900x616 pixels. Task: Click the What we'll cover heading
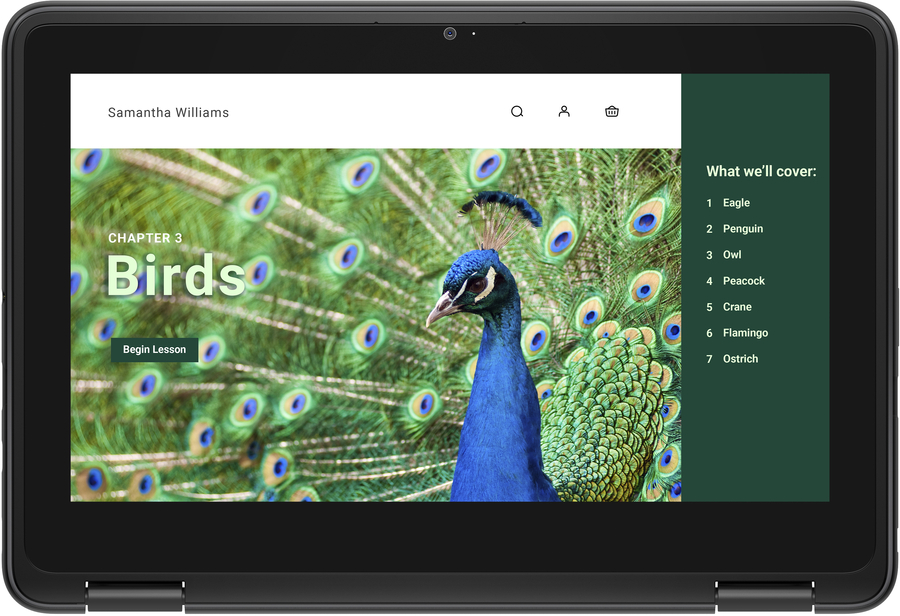pyautogui.click(x=761, y=171)
